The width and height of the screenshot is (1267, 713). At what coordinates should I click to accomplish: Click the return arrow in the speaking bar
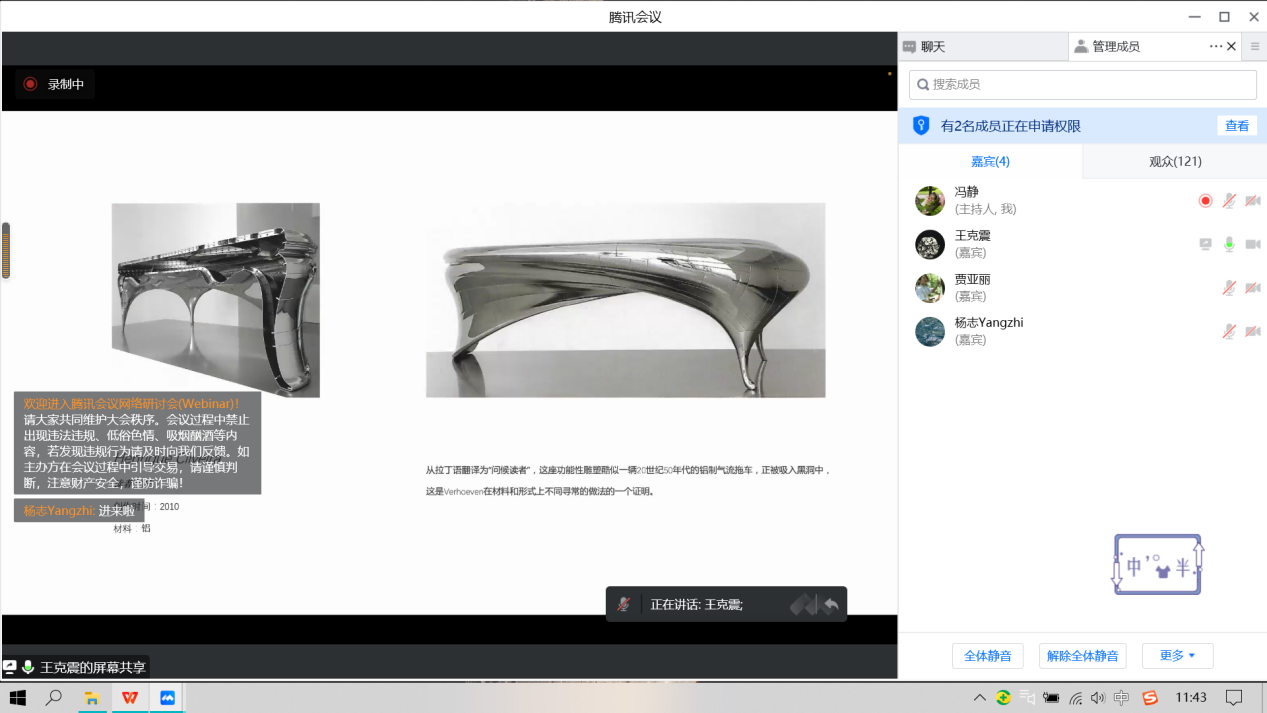(x=830, y=604)
